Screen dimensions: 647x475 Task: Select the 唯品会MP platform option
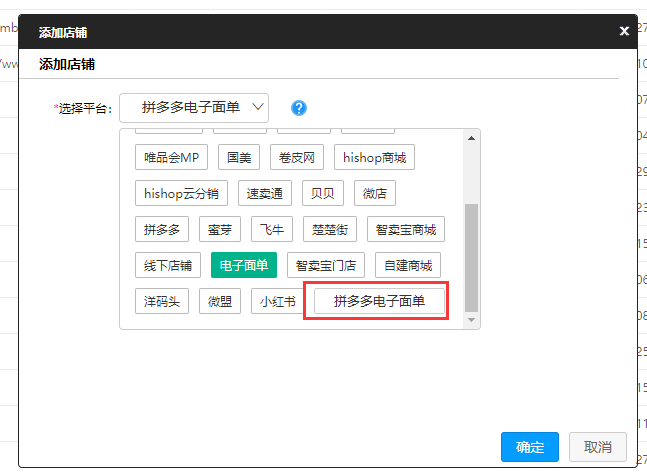pos(171,157)
